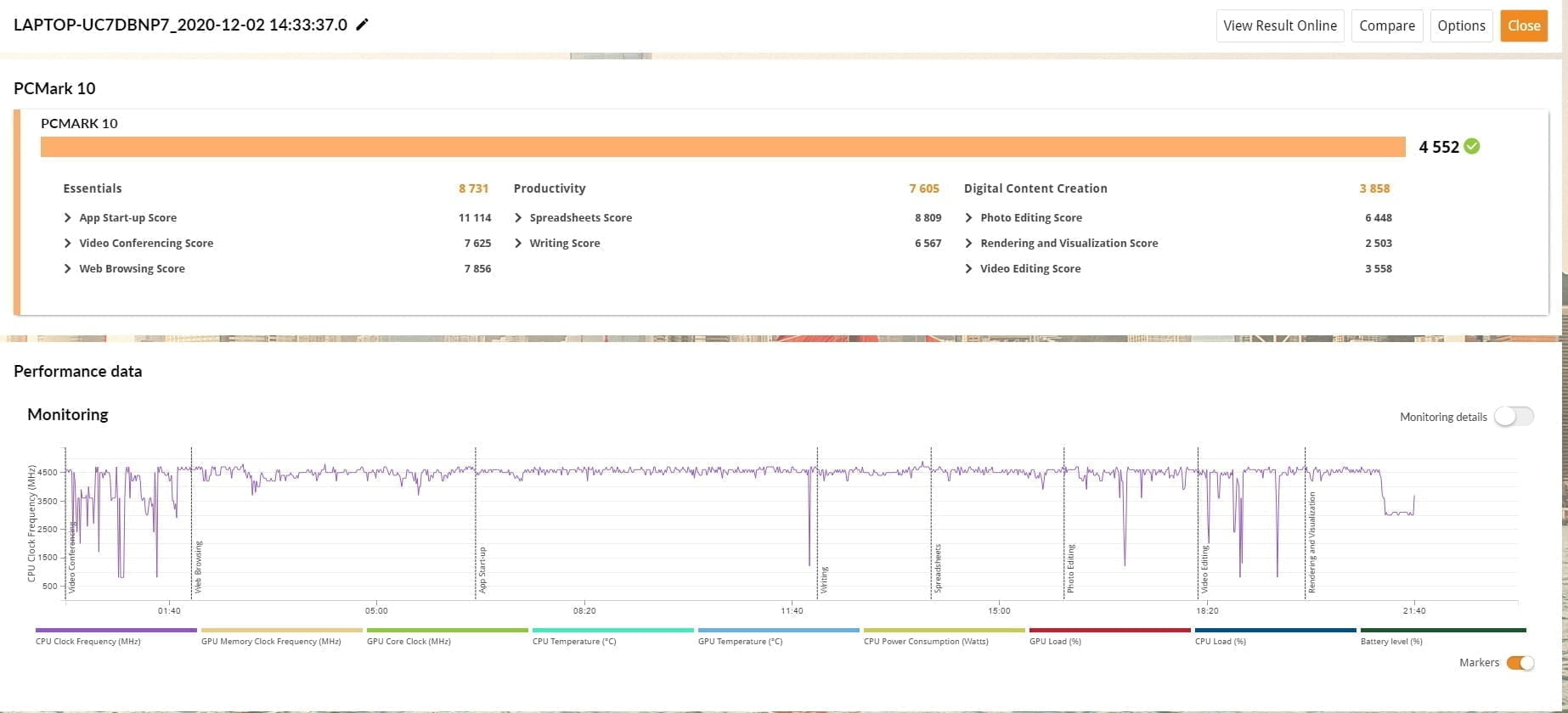Close the result view with orange Close
1568x713 pixels.
(x=1524, y=25)
